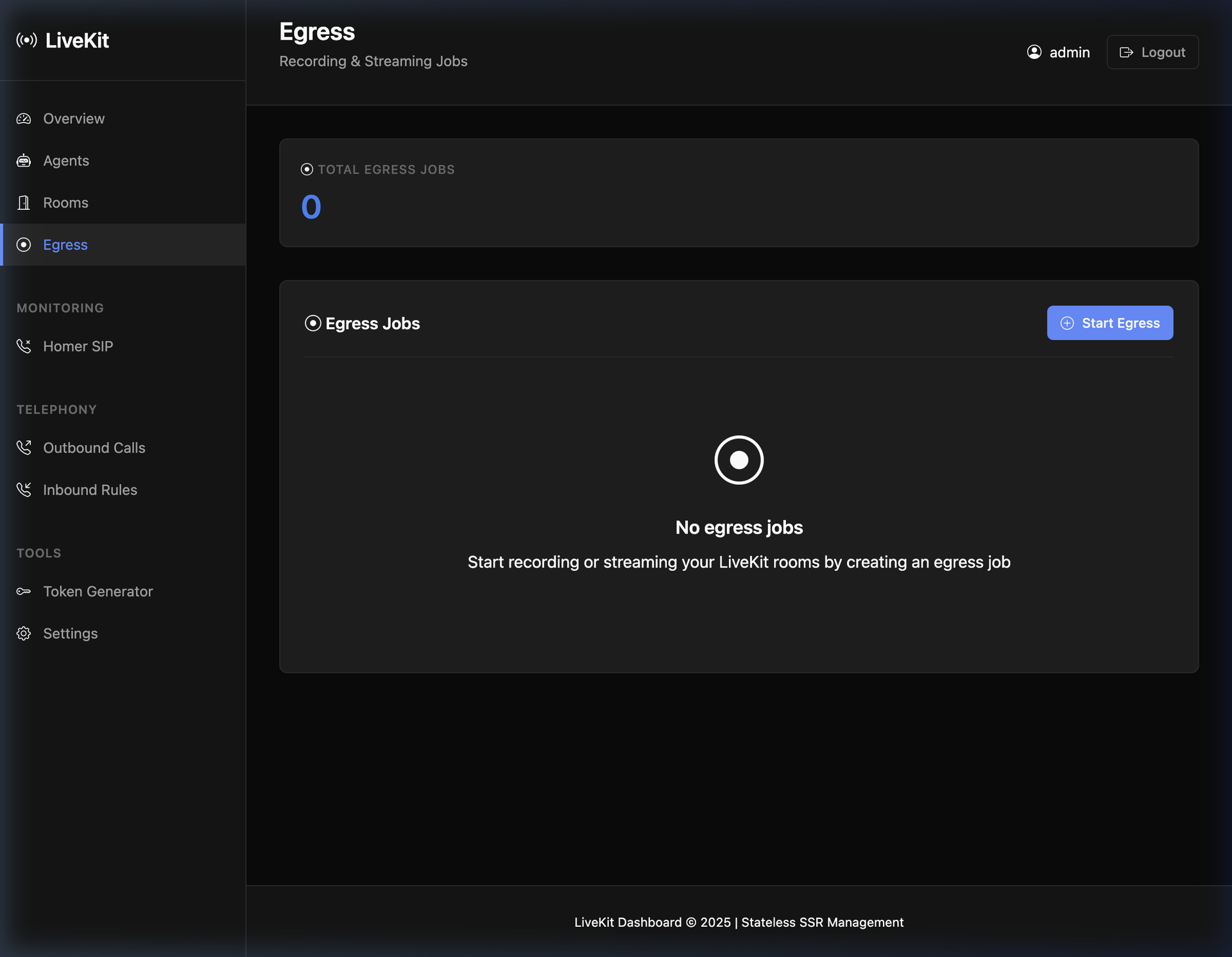
Task: Log out of the dashboard
Action: coord(1152,52)
